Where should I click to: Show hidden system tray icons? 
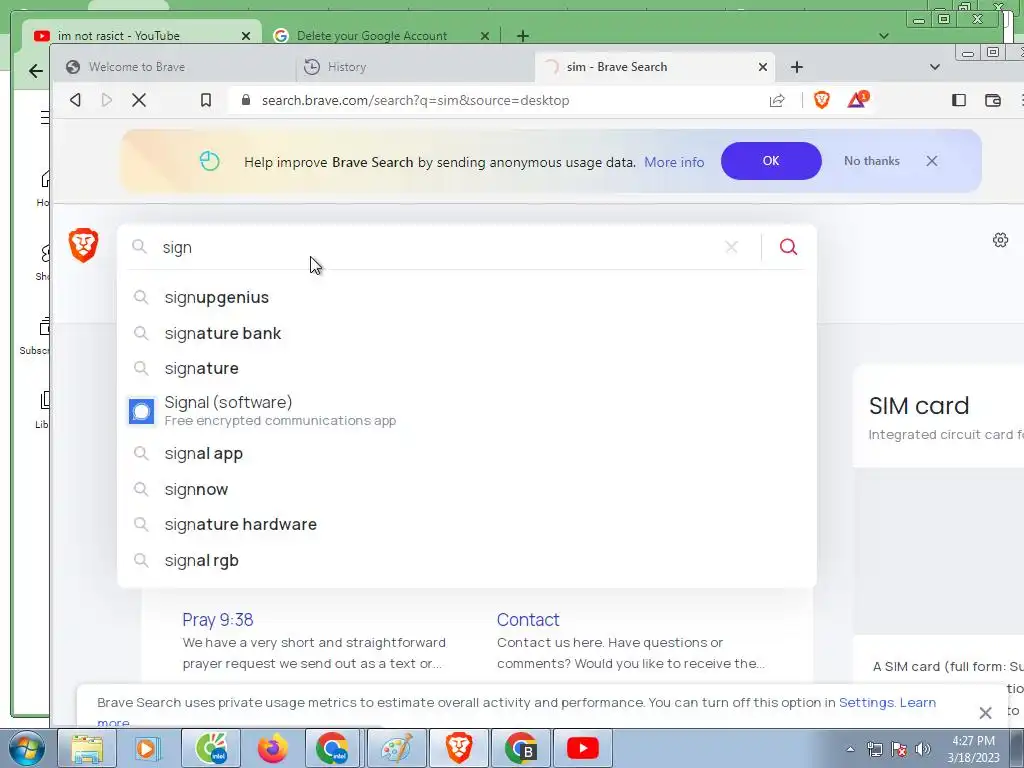click(850, 749)
